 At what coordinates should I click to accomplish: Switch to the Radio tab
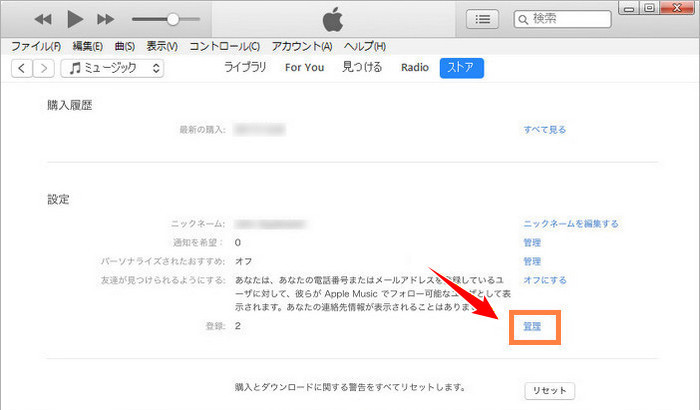pos(415,67)
